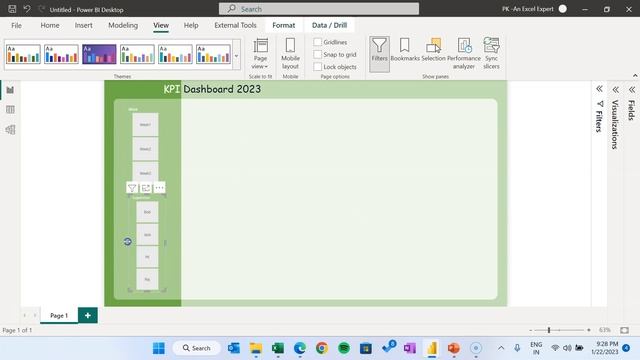
Task: Open File Explorer from the taskbar
Action: pyautogui.click(x=256, y=348)
